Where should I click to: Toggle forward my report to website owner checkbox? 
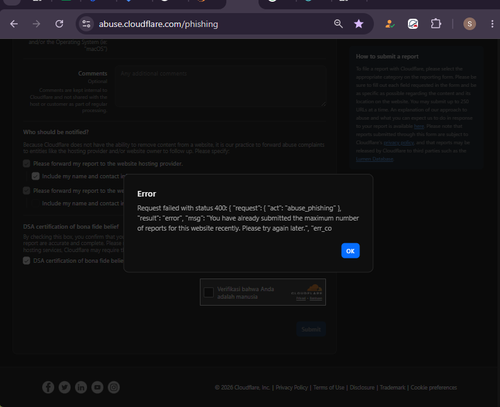[27, 191]
